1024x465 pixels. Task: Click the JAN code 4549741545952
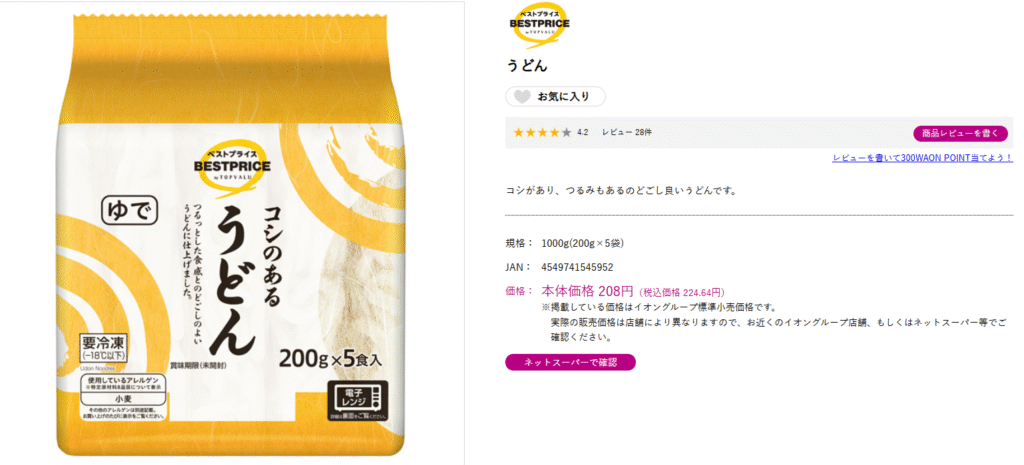tap(577, 267)
